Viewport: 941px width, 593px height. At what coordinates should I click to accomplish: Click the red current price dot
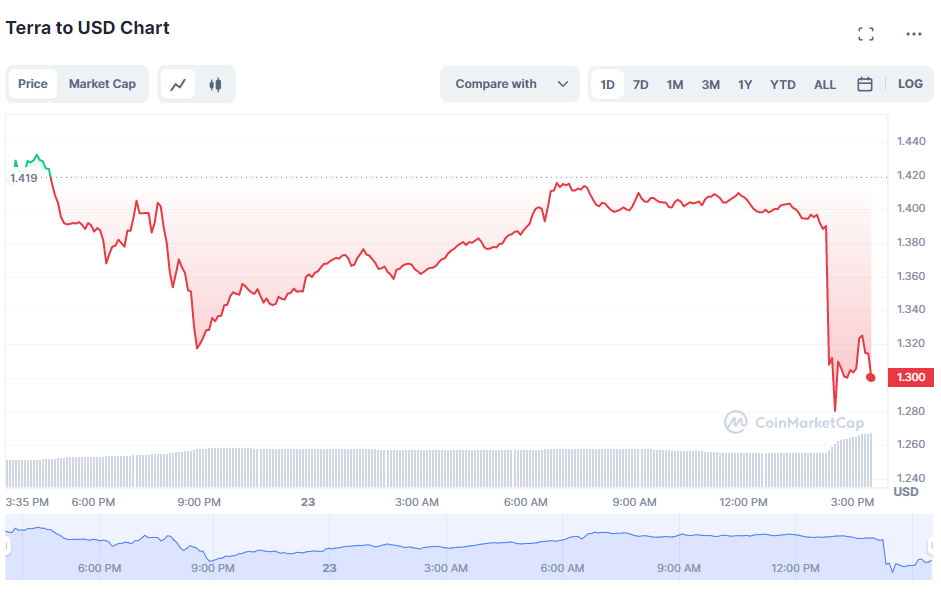871,377
